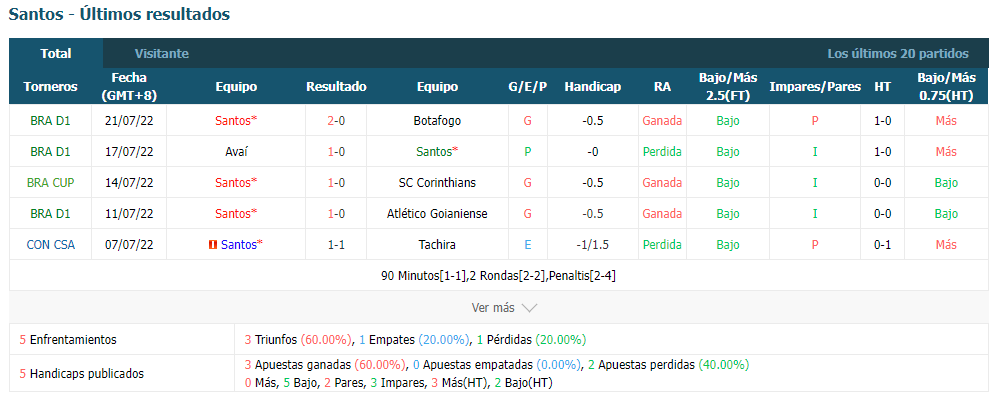The height and width of the screenshot is (401, 997).
Task: Click the SC Corinthians team name
Action: pos(437,183)
